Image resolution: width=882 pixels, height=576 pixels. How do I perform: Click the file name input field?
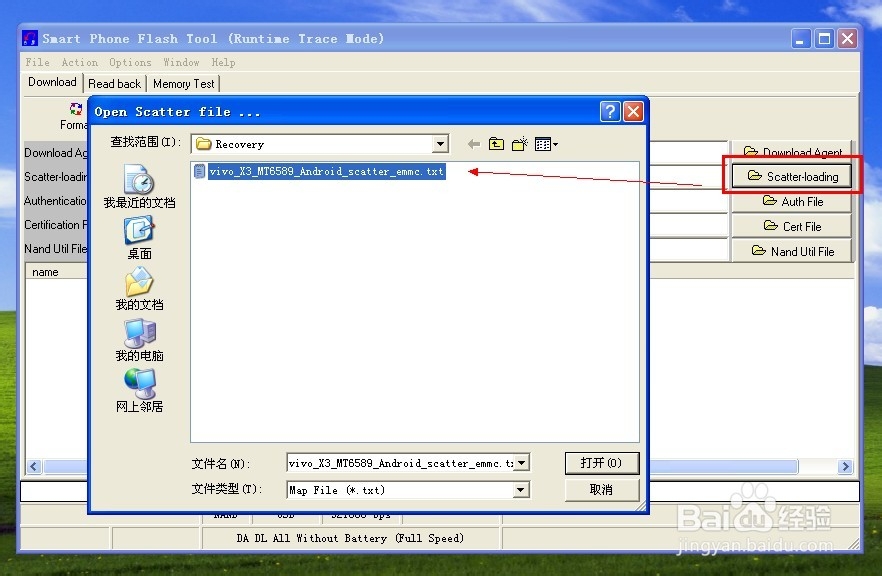(x=400, y=463)
